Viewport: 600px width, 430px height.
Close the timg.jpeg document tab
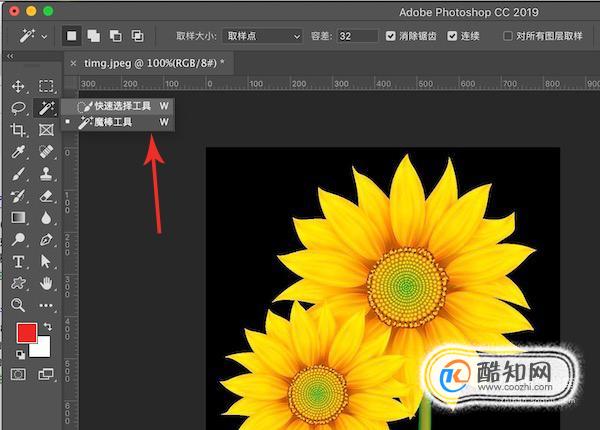tap(73, 63)
